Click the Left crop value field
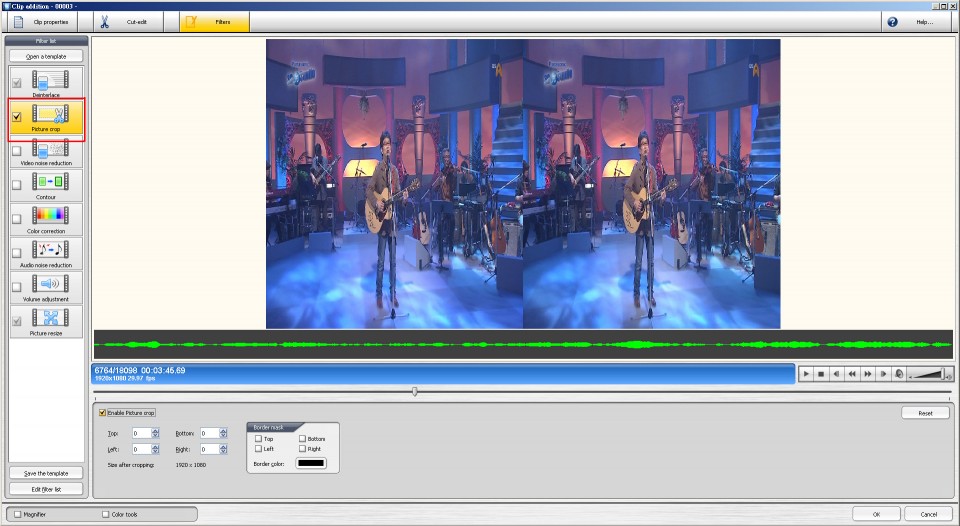The image size is (960, 526). tap(141, 449)
